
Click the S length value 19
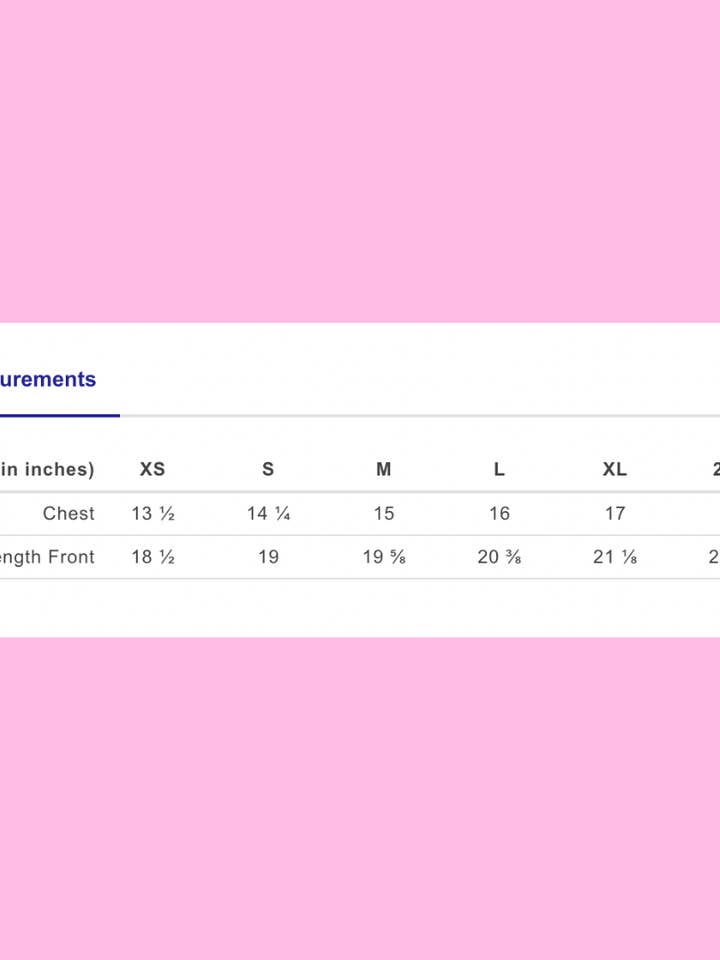[x=268, y=557]
